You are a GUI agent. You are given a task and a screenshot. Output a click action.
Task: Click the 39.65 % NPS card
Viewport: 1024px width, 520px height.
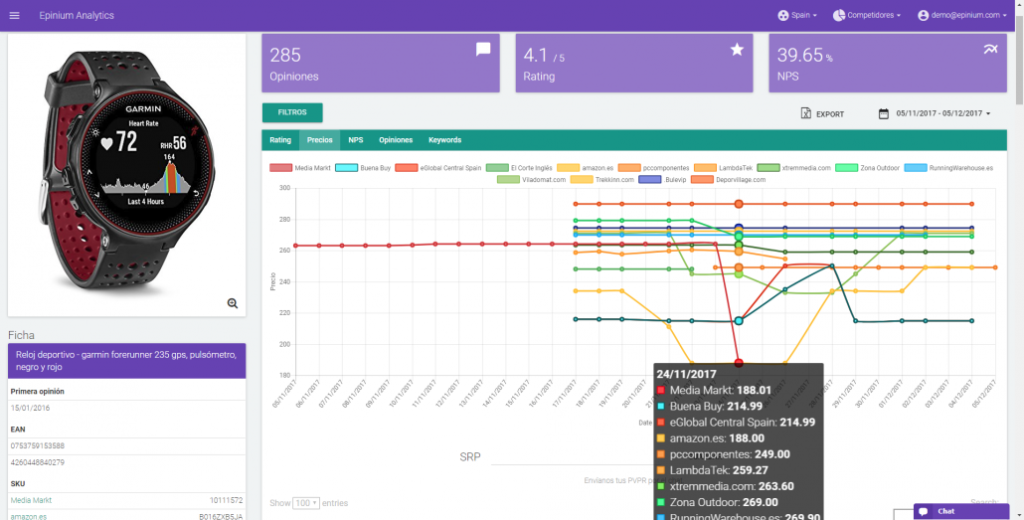tap(888, 63)
